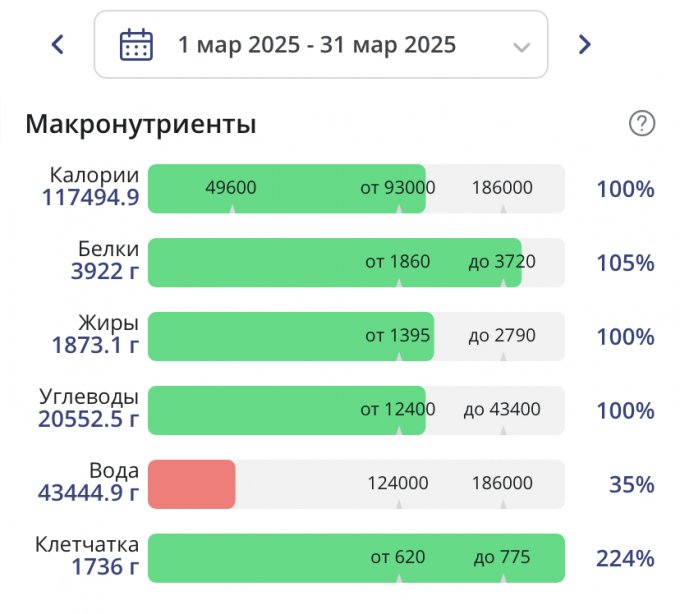Go to previous month with left arrow
The height and width of the screenshot is (614, 680).
click(x=57, y=44)
